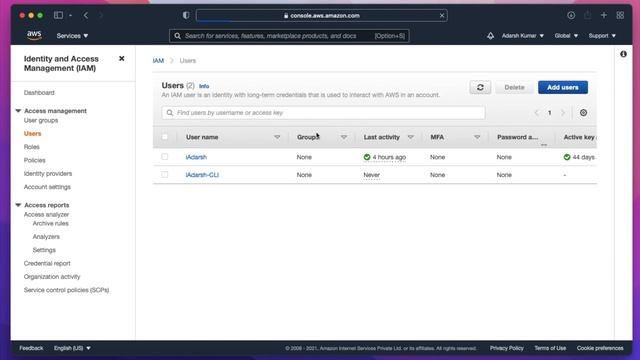Sort by MFA column arrow
Viewport: 640px width, 360px height.
[477, 137]
